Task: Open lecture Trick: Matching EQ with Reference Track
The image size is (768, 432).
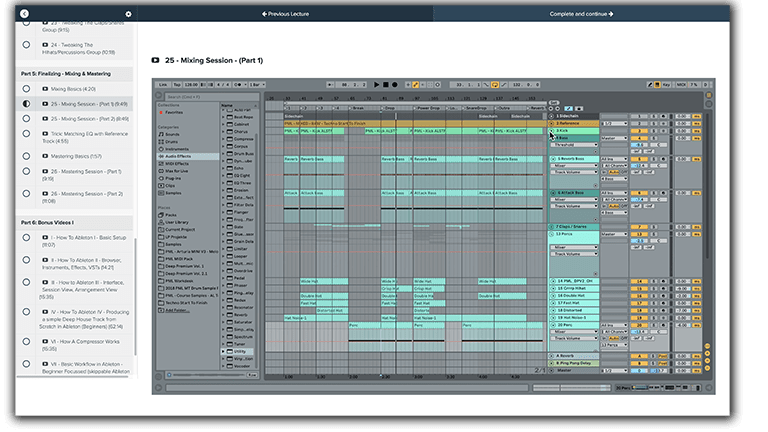Action: pos(85,137)
